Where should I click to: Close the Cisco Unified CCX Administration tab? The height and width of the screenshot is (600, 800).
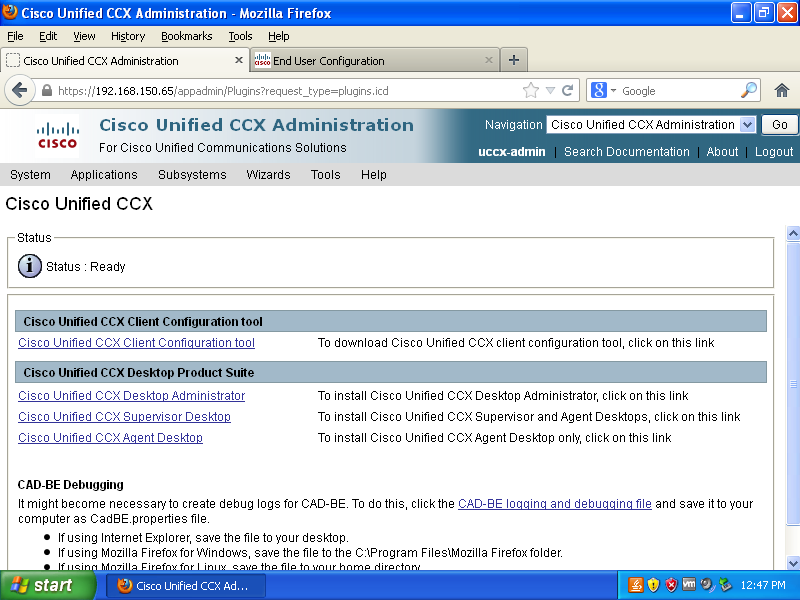click(x=238, y=60)
